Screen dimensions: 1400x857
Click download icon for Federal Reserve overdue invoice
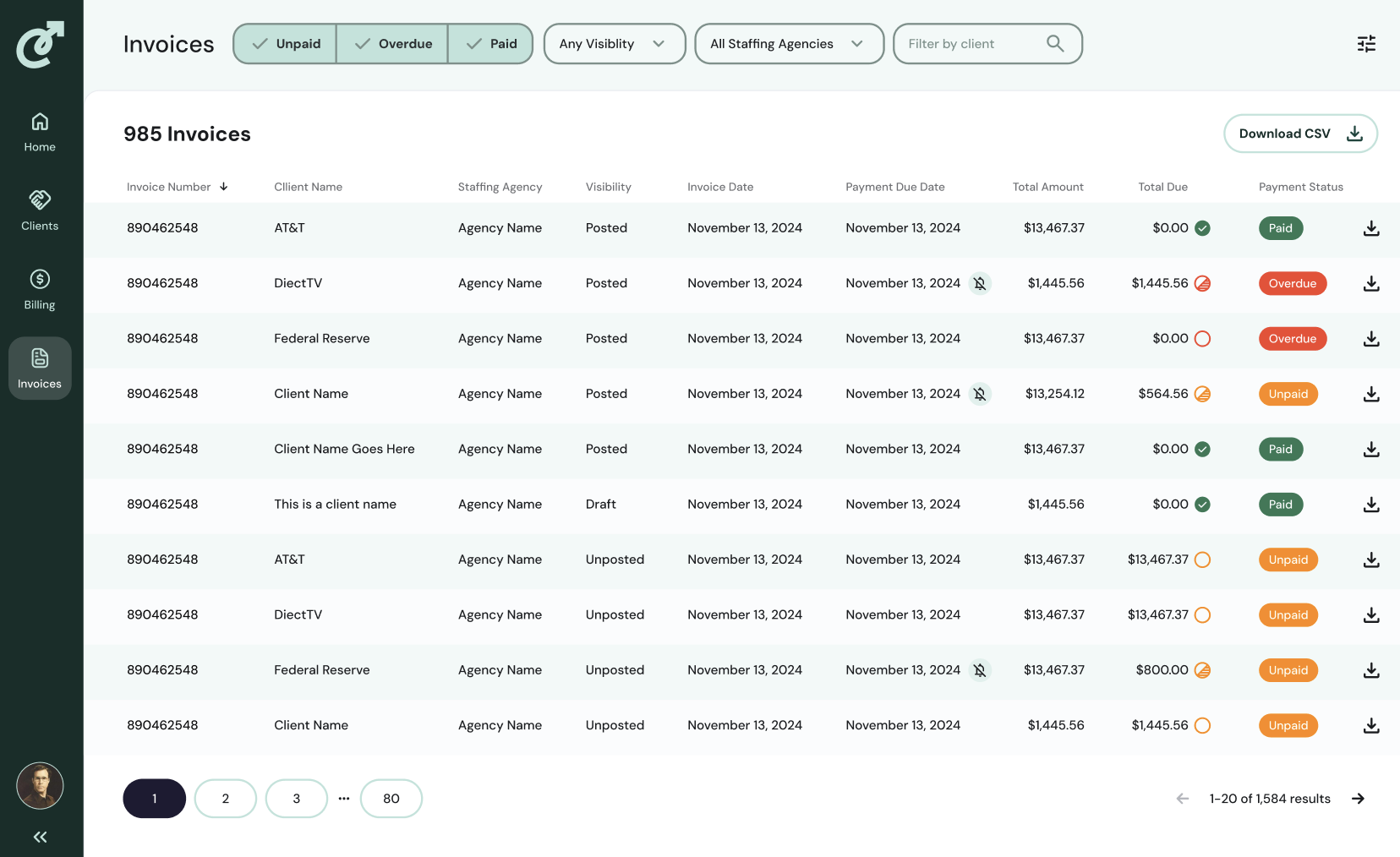pyautogui.click(x=1371, y=339)
